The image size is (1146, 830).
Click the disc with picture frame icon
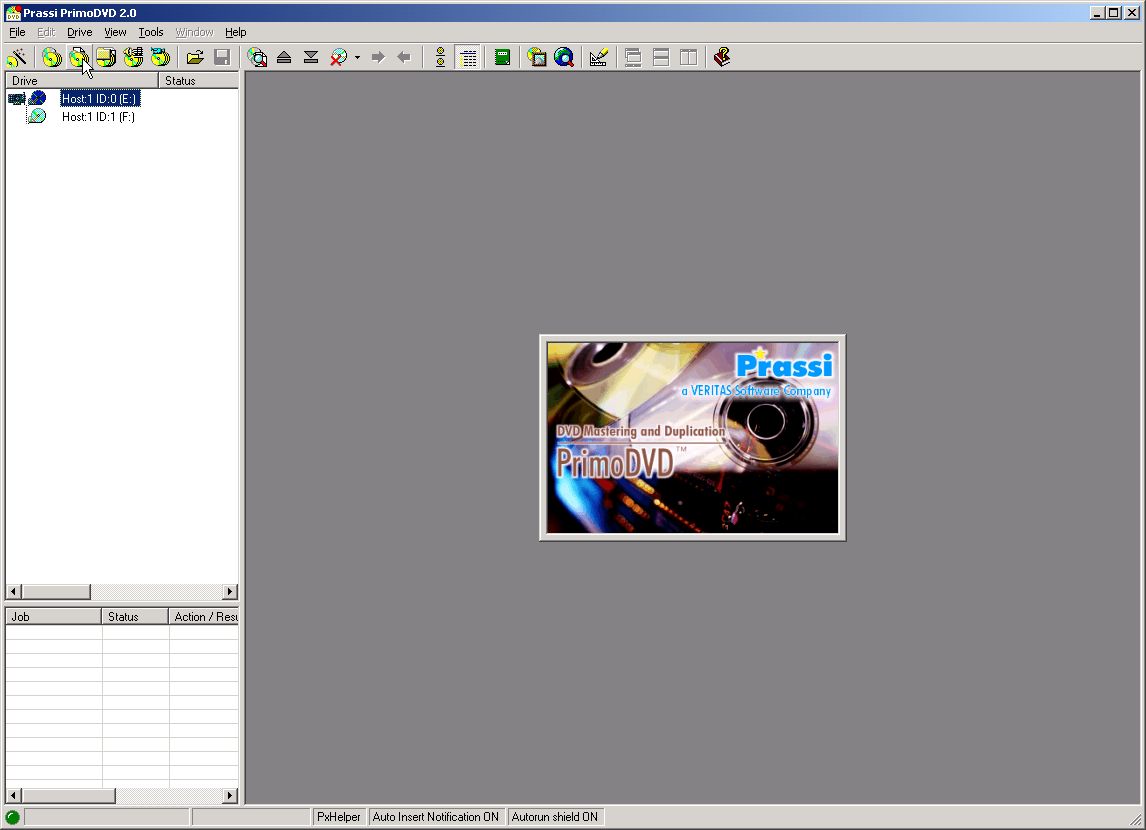tap(536, 57)
